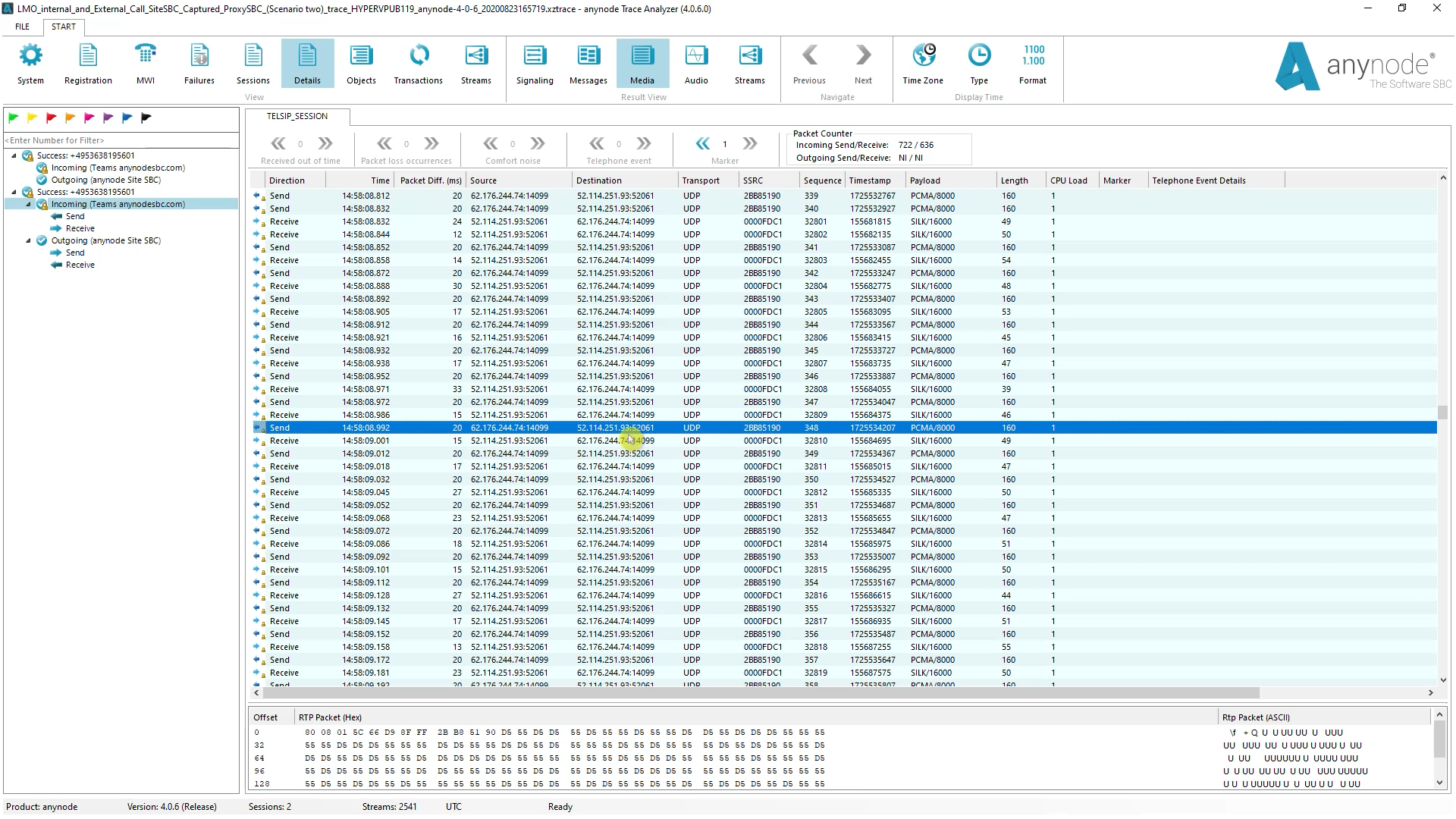Click the red flag filter
Screen dimensions: 1456x819
point(52,118)
